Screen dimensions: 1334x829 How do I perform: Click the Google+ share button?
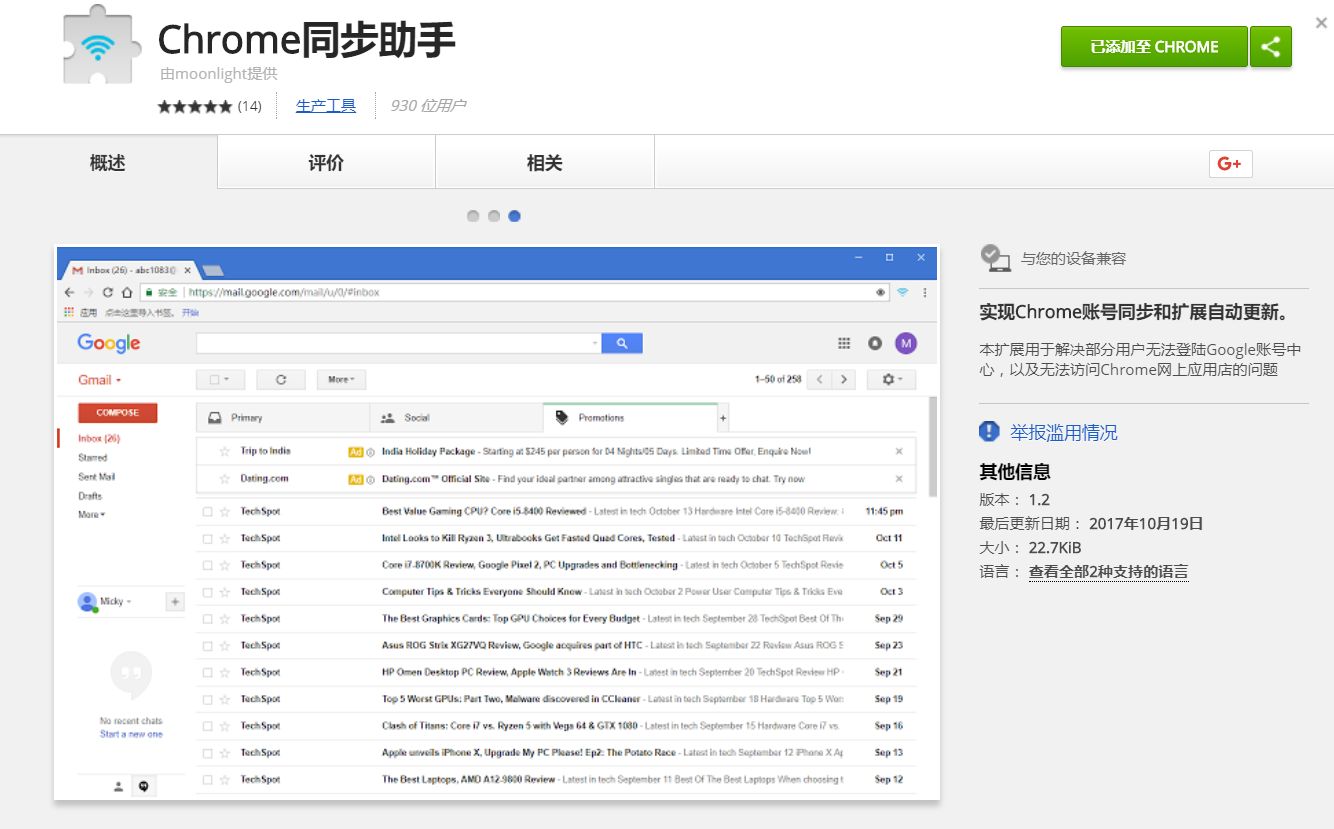[x=1230, y=164]
